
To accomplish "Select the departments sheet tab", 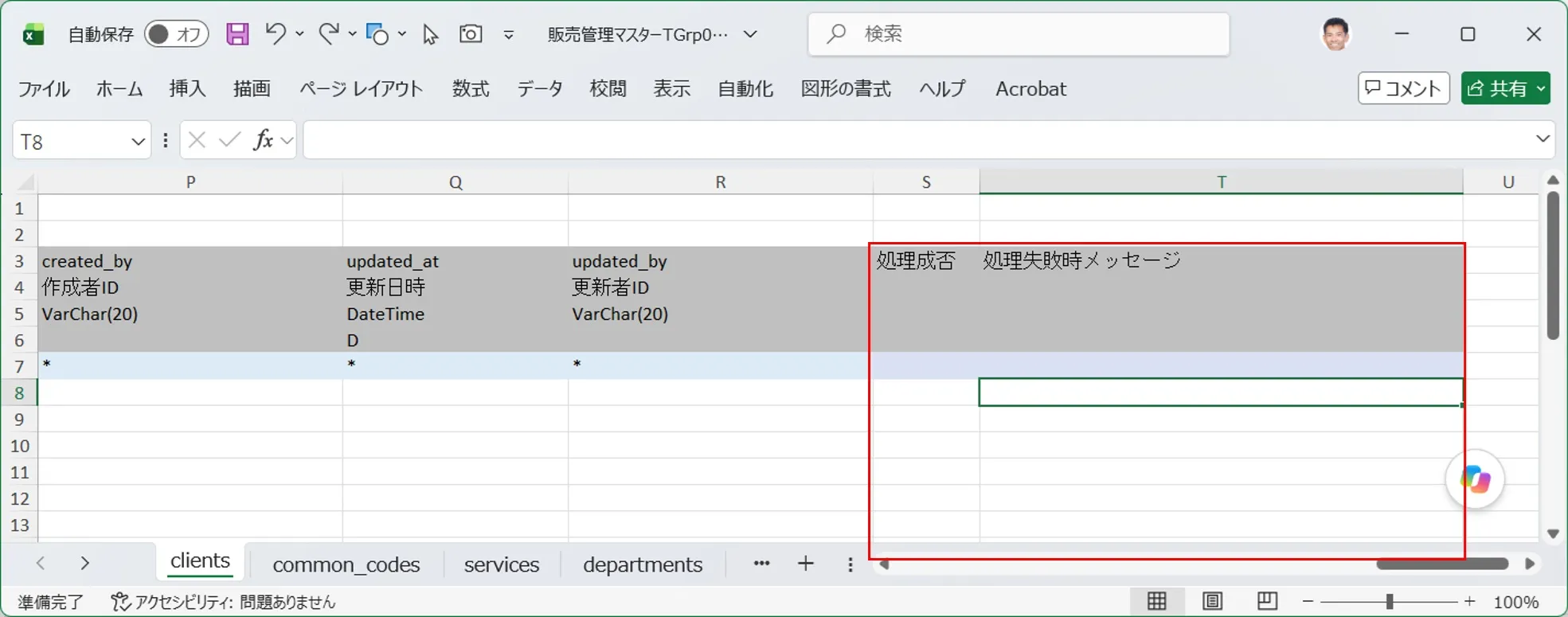I will click(643, 564).
